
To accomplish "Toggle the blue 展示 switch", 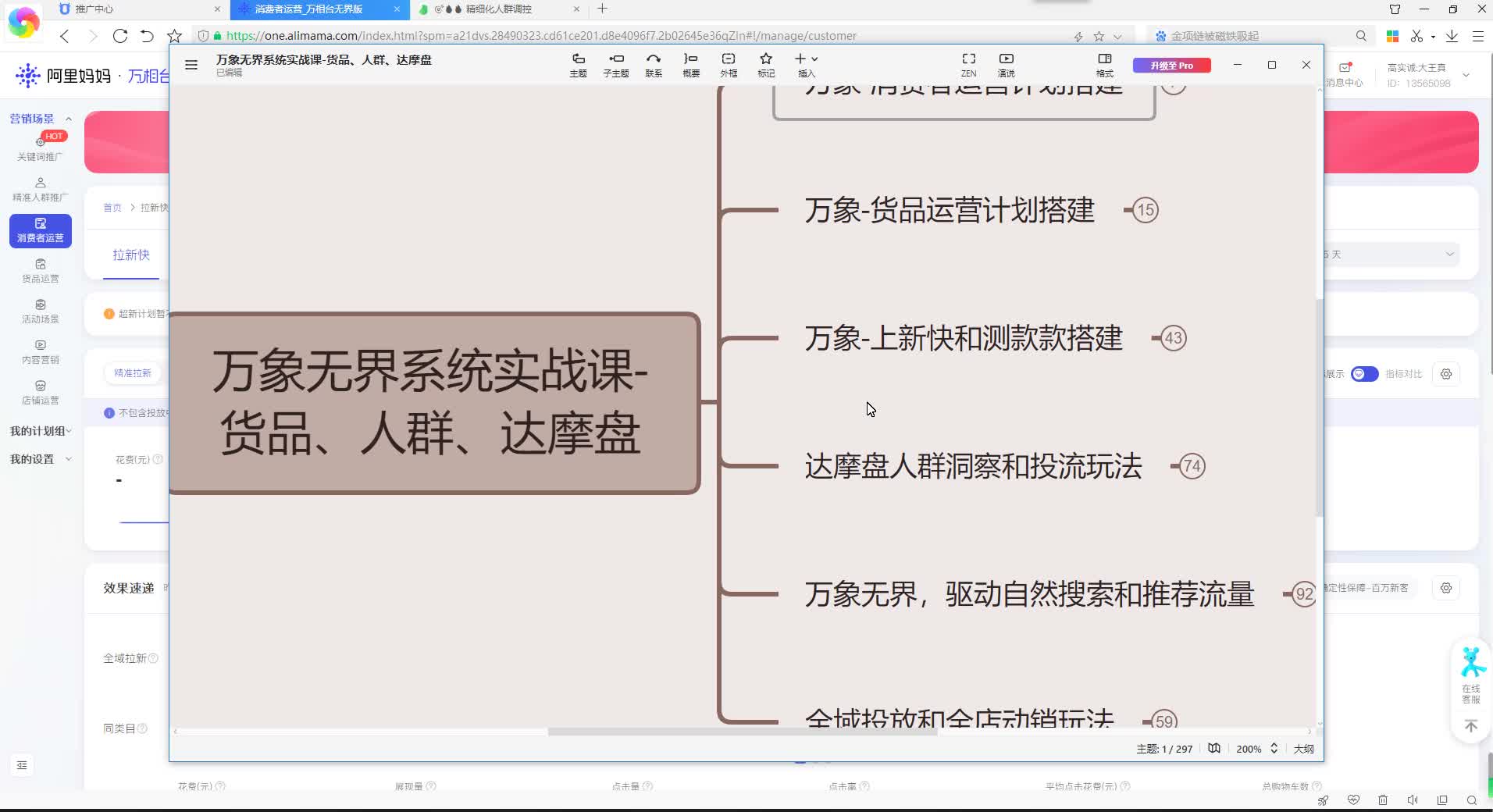I will (1364, 374).
